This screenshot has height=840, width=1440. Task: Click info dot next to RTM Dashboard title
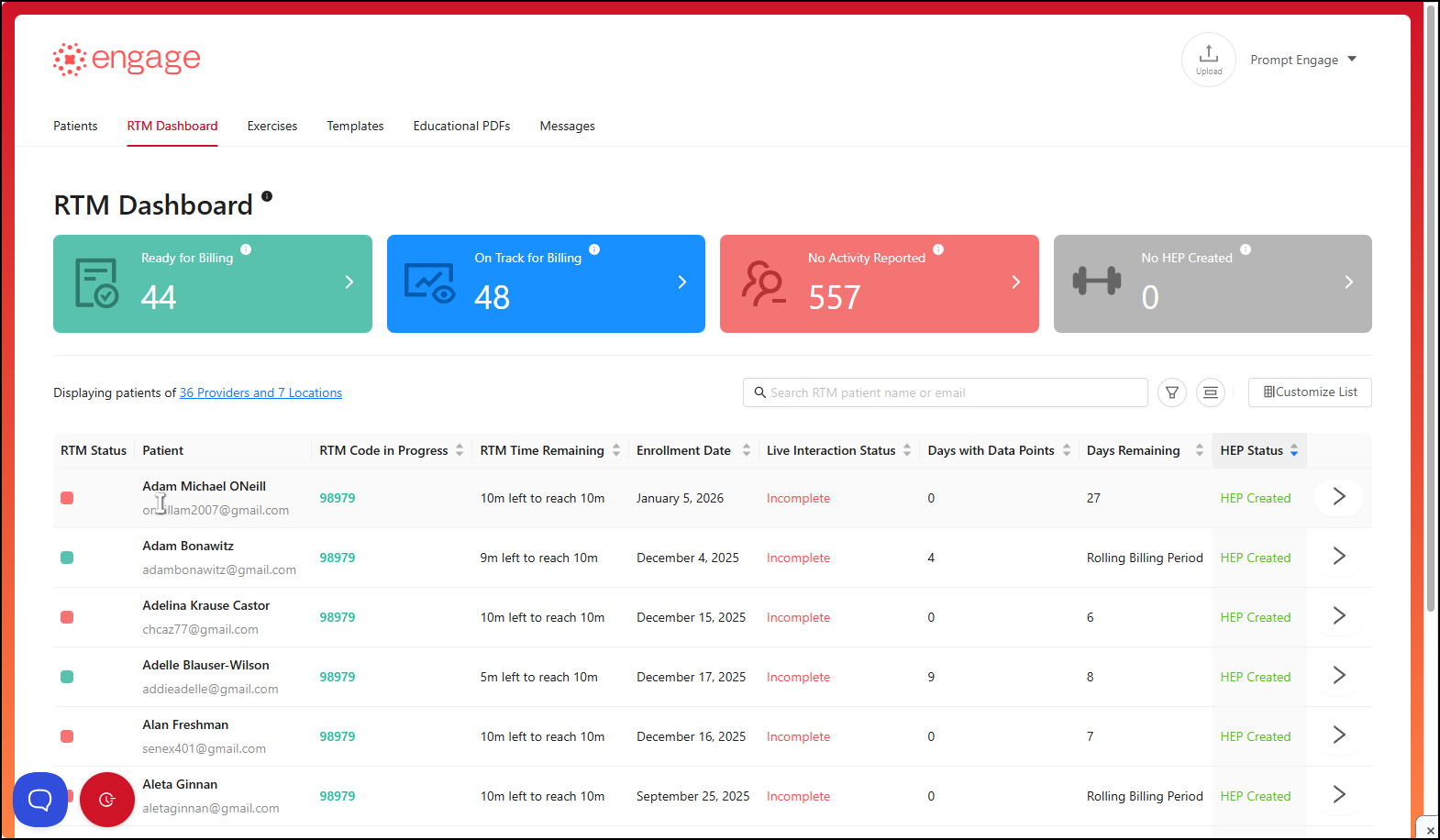click(x=267, y=196)
